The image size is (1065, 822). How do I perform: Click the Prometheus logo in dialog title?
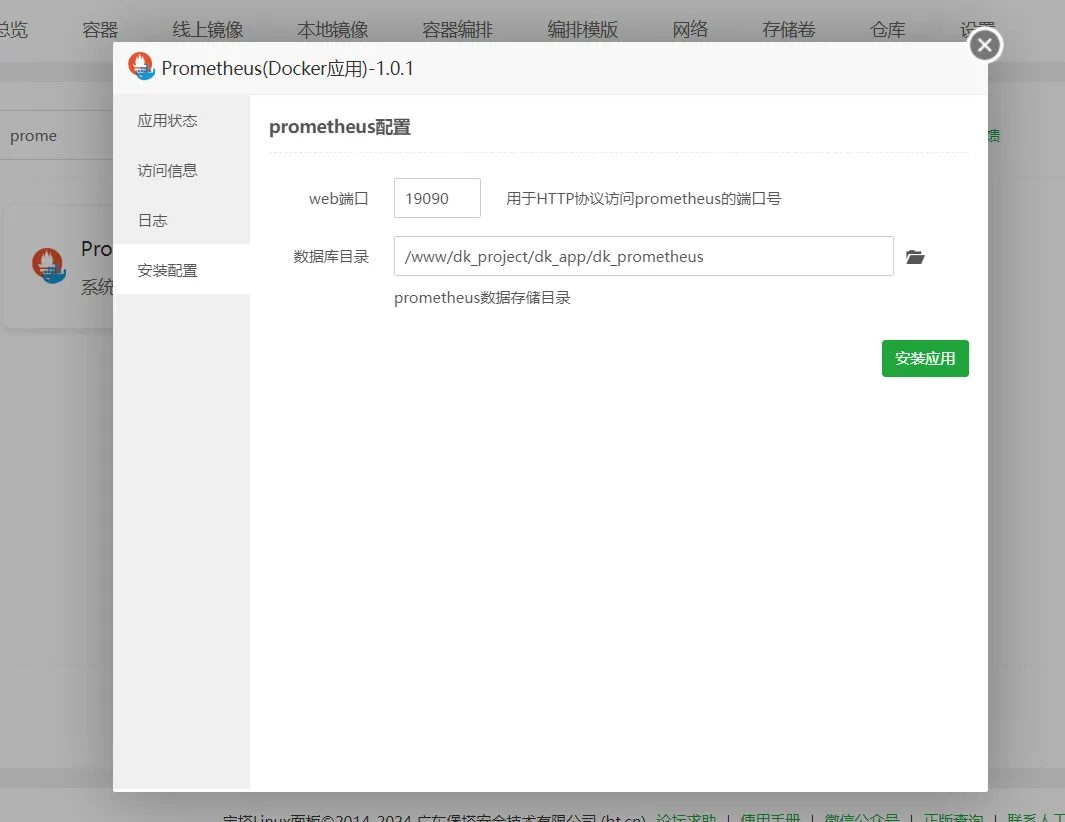pyautogui.click(x=141, y=67)
